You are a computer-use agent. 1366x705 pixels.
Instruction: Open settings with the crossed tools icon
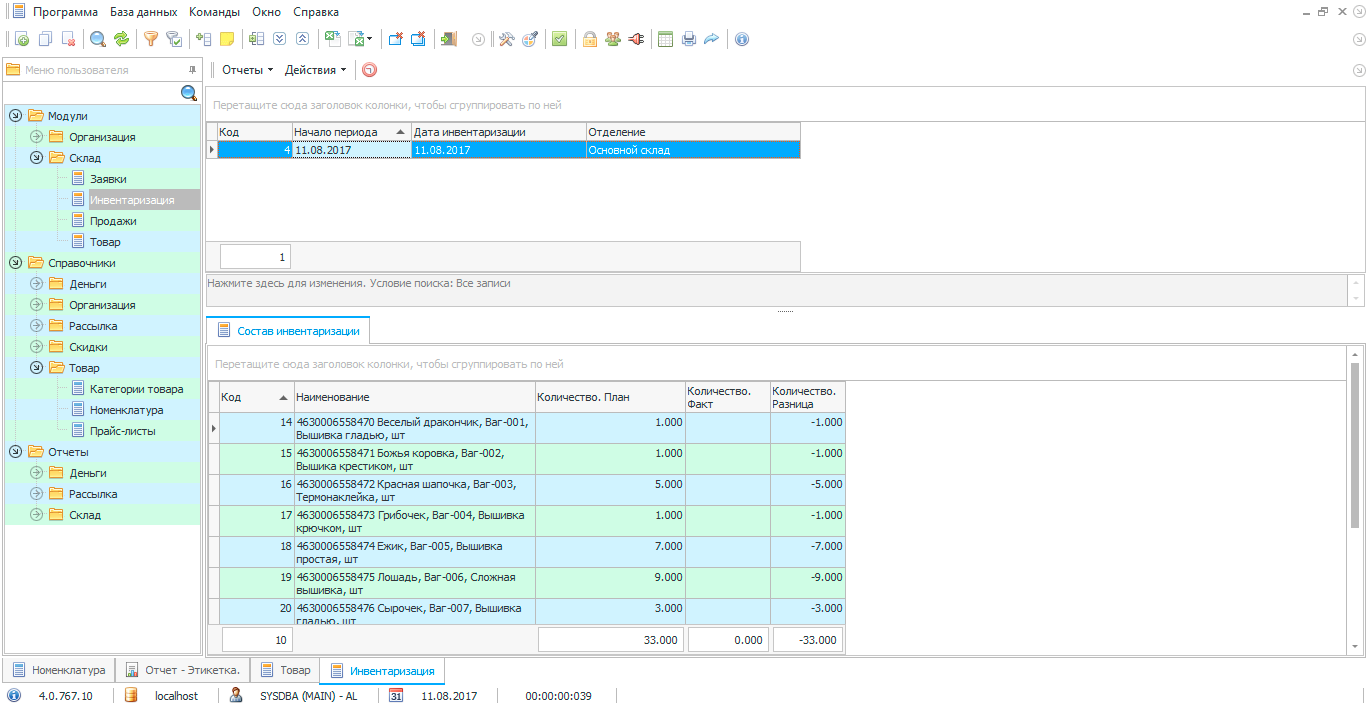coord(506,39)
